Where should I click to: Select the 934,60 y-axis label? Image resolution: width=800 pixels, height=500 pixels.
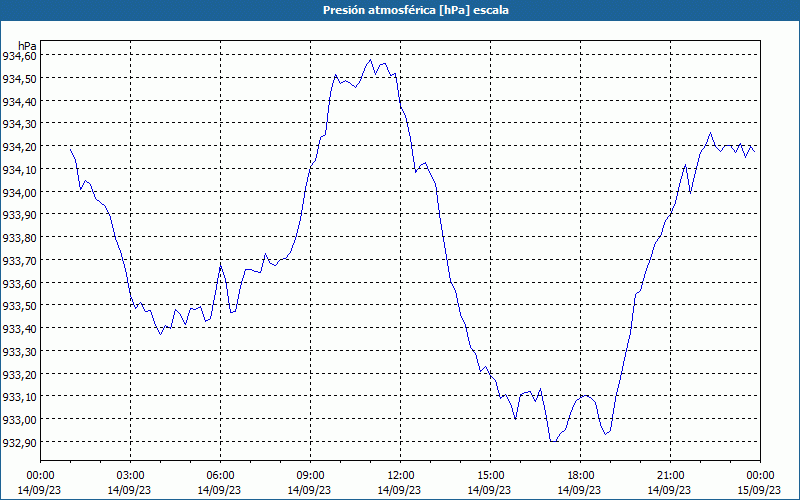19,56
